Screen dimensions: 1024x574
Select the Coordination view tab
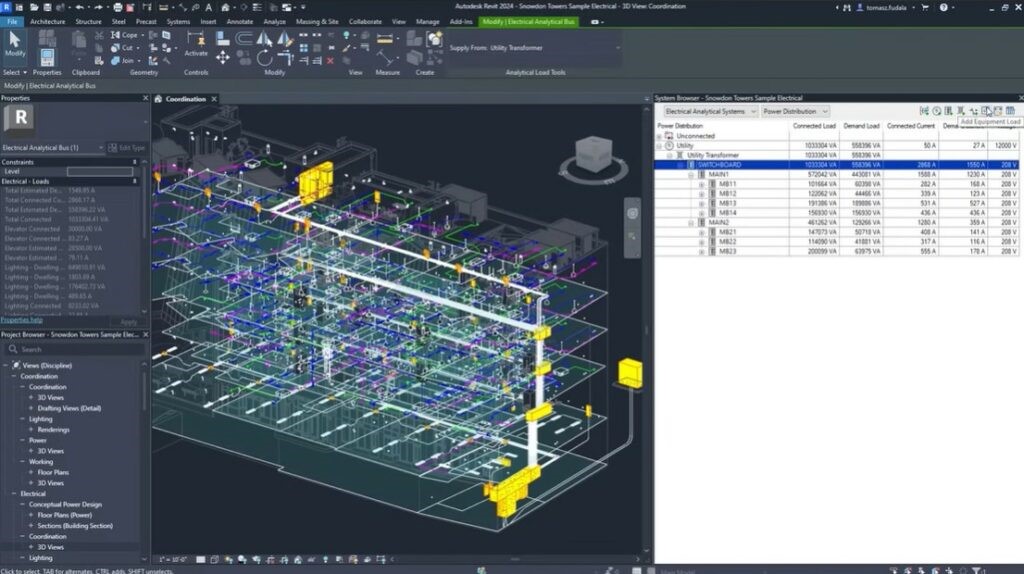coord(185,99)
